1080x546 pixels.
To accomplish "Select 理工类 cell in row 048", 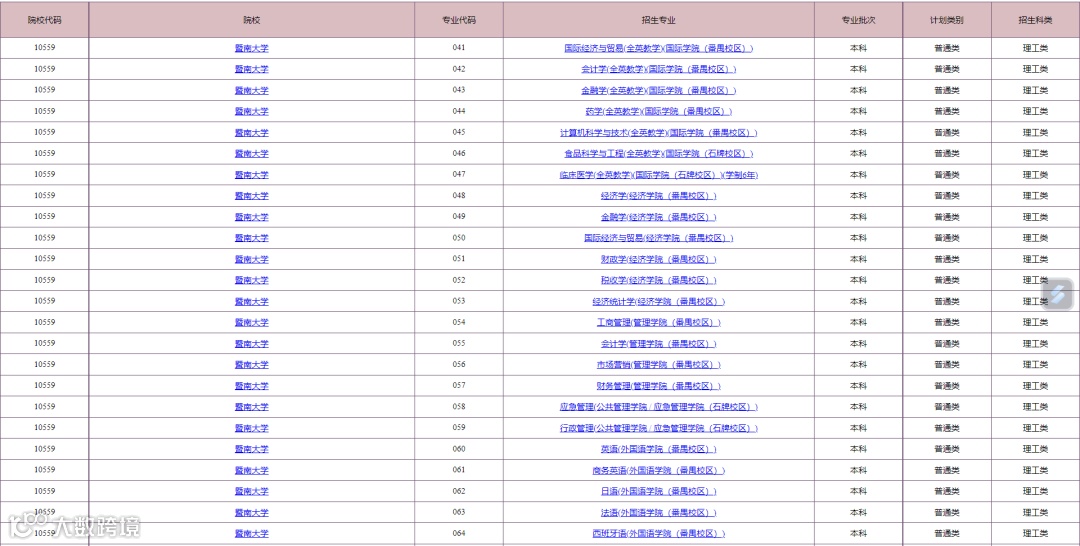I will click(x=1035, y=196).
